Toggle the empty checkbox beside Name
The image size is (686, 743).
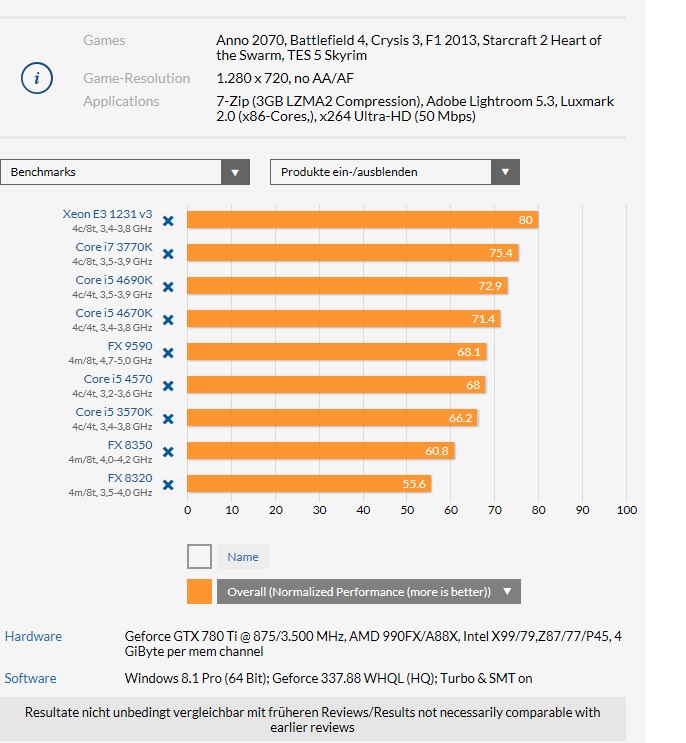pos(199,556)
